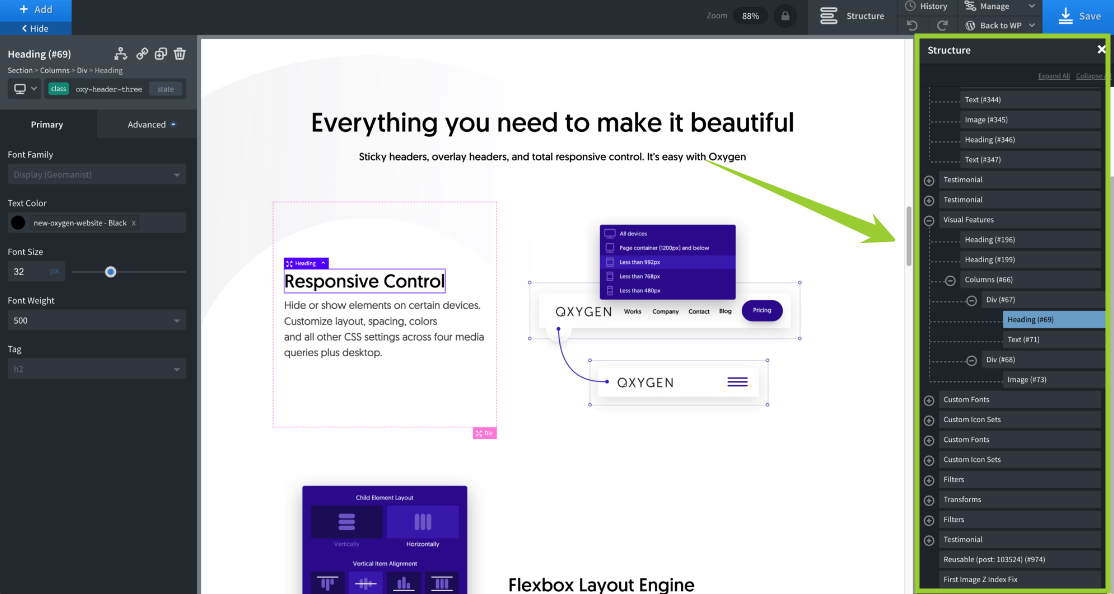
Task: Switch to the Primary tab
Action: [x=47, y=124]
